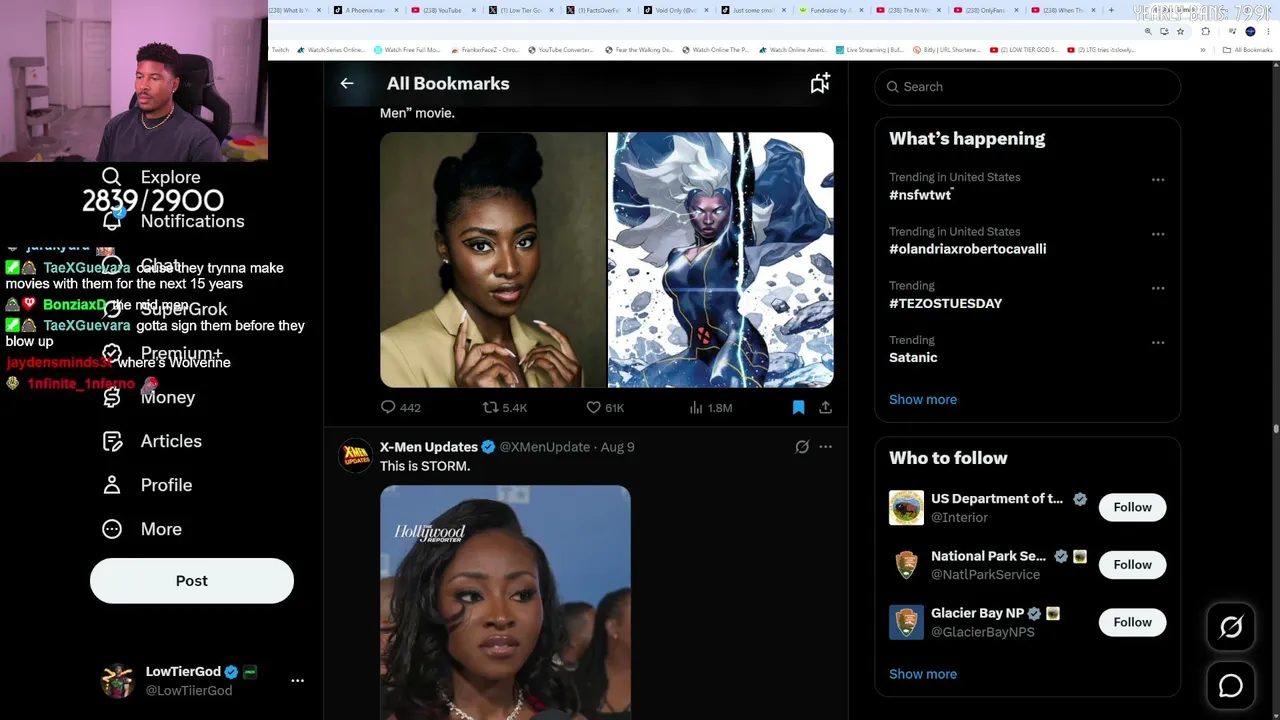Open the More sidebar menu

click(142, 529)
